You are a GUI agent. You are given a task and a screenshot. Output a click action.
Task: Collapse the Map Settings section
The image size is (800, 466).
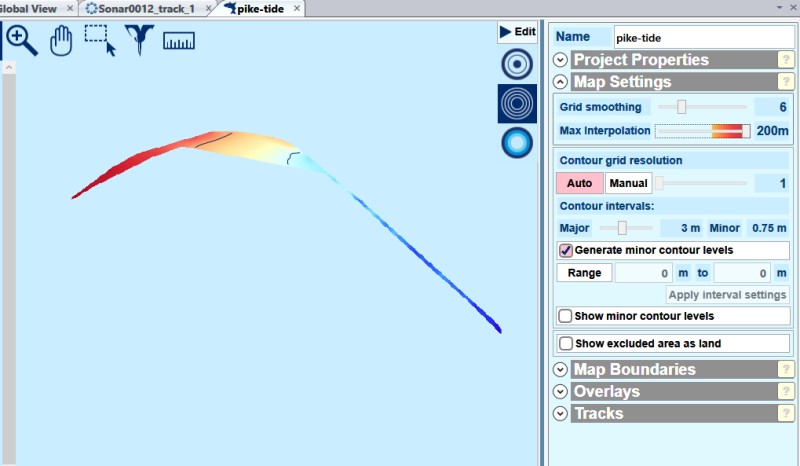point(560,82)
